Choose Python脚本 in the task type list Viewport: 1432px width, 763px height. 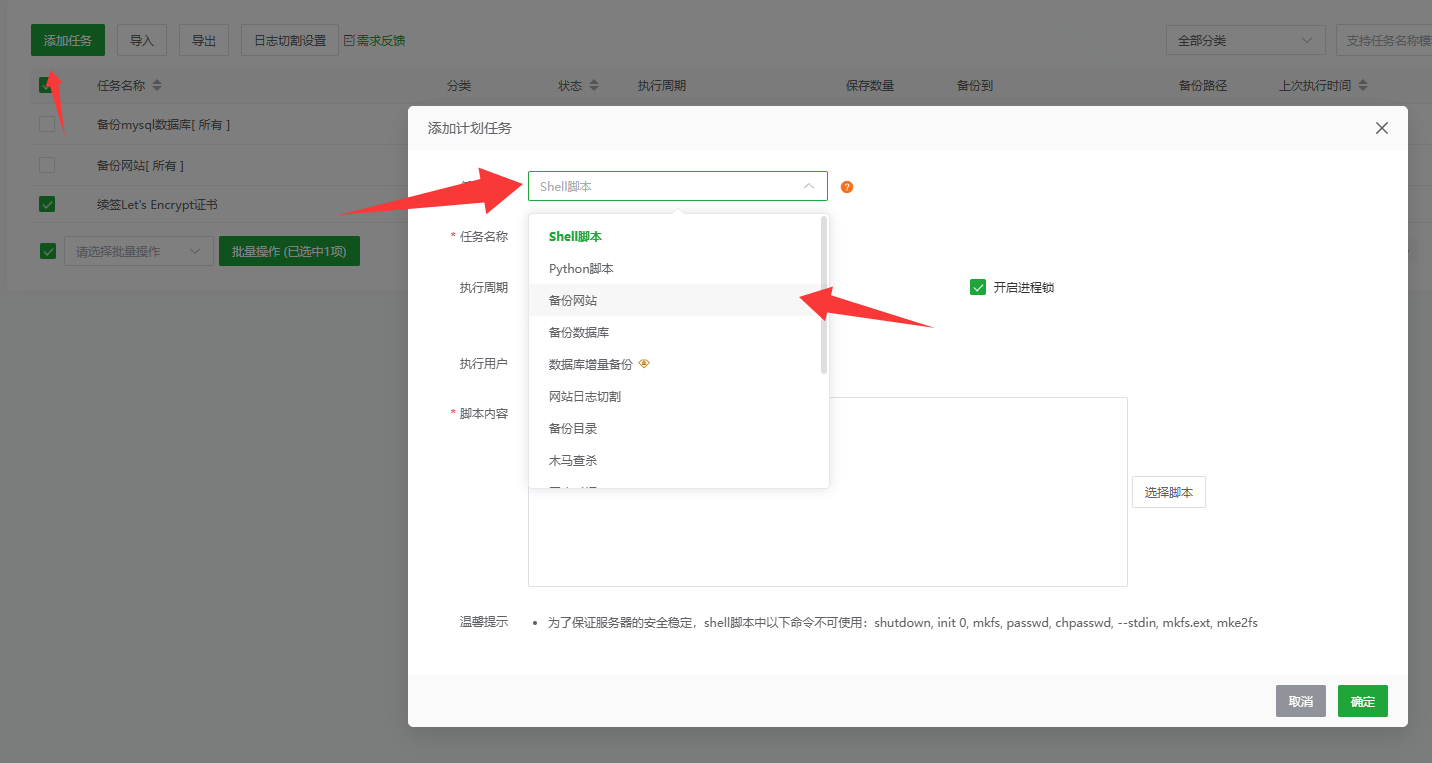click(x=581, y=269)
